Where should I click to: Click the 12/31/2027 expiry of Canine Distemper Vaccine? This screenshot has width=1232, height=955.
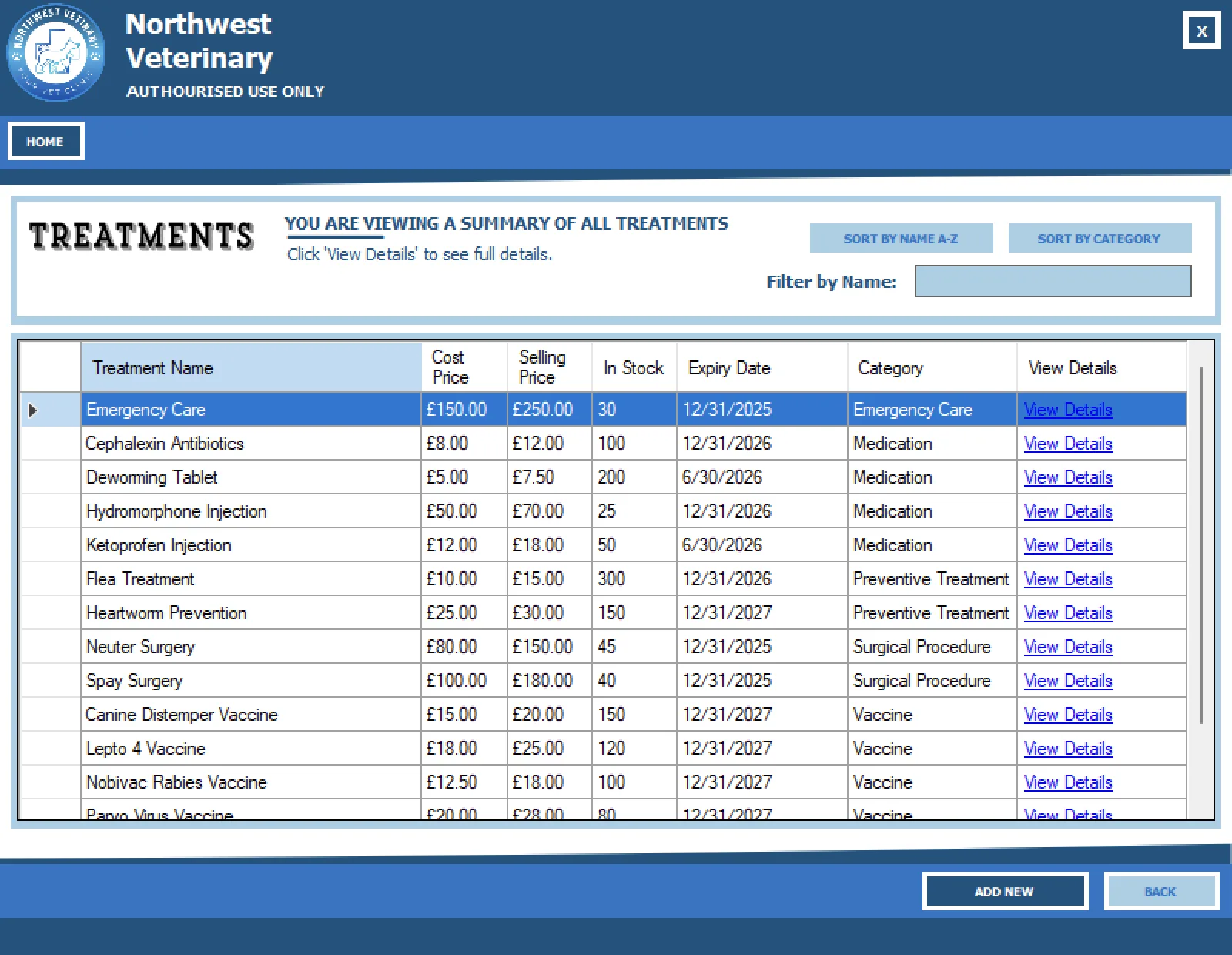pos(762,715)
